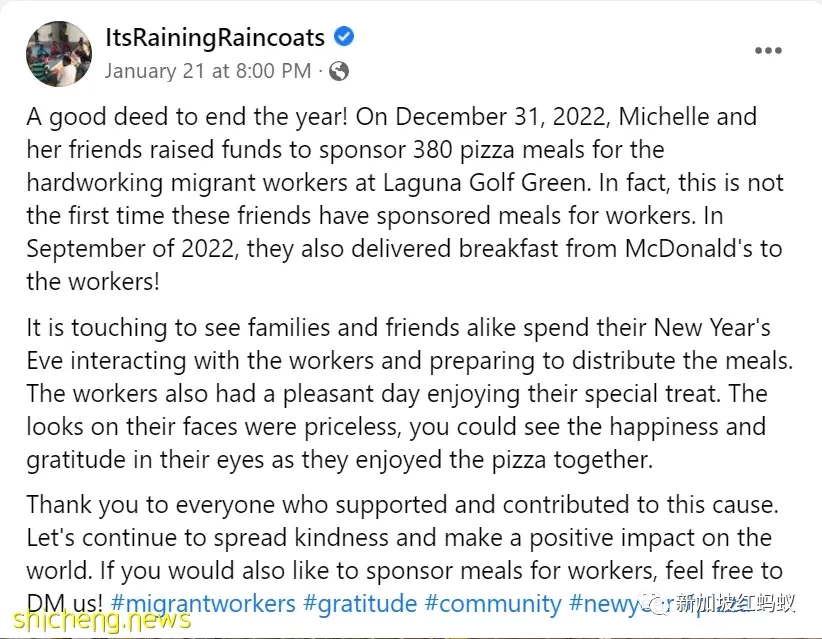The width and height of the screenshot is (822, 639).
Task: Open the #migrantworkers hashtag
Action: tap(203, 604)
